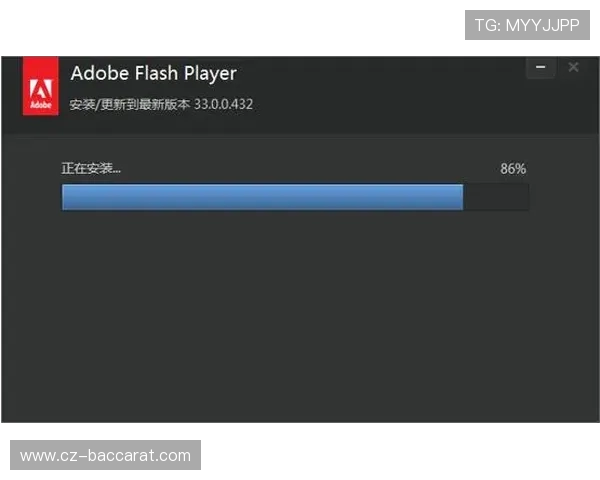Click the word Flash in the title
The image size is (600, 480).
pyautogui.click(x=152, y=73)
